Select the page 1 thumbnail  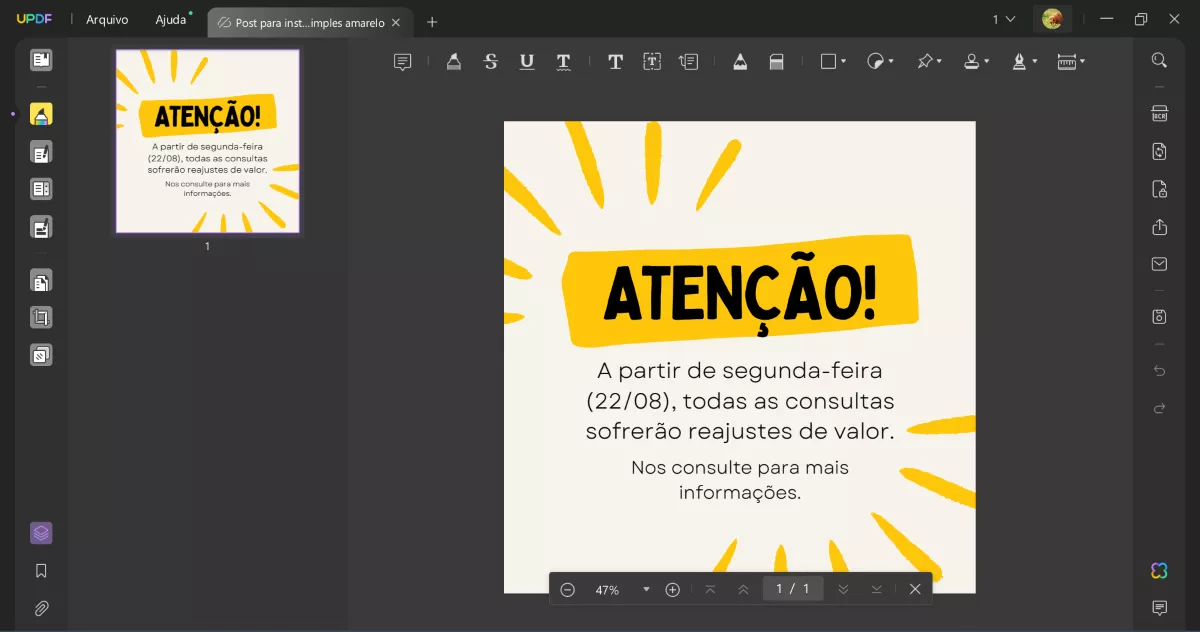tap(207, 141)
